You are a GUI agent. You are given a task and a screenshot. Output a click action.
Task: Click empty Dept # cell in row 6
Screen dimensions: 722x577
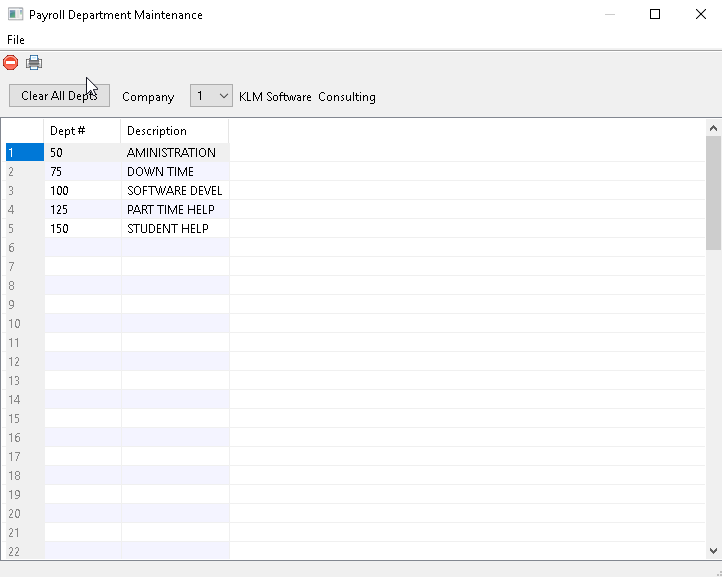coord(83,247)
